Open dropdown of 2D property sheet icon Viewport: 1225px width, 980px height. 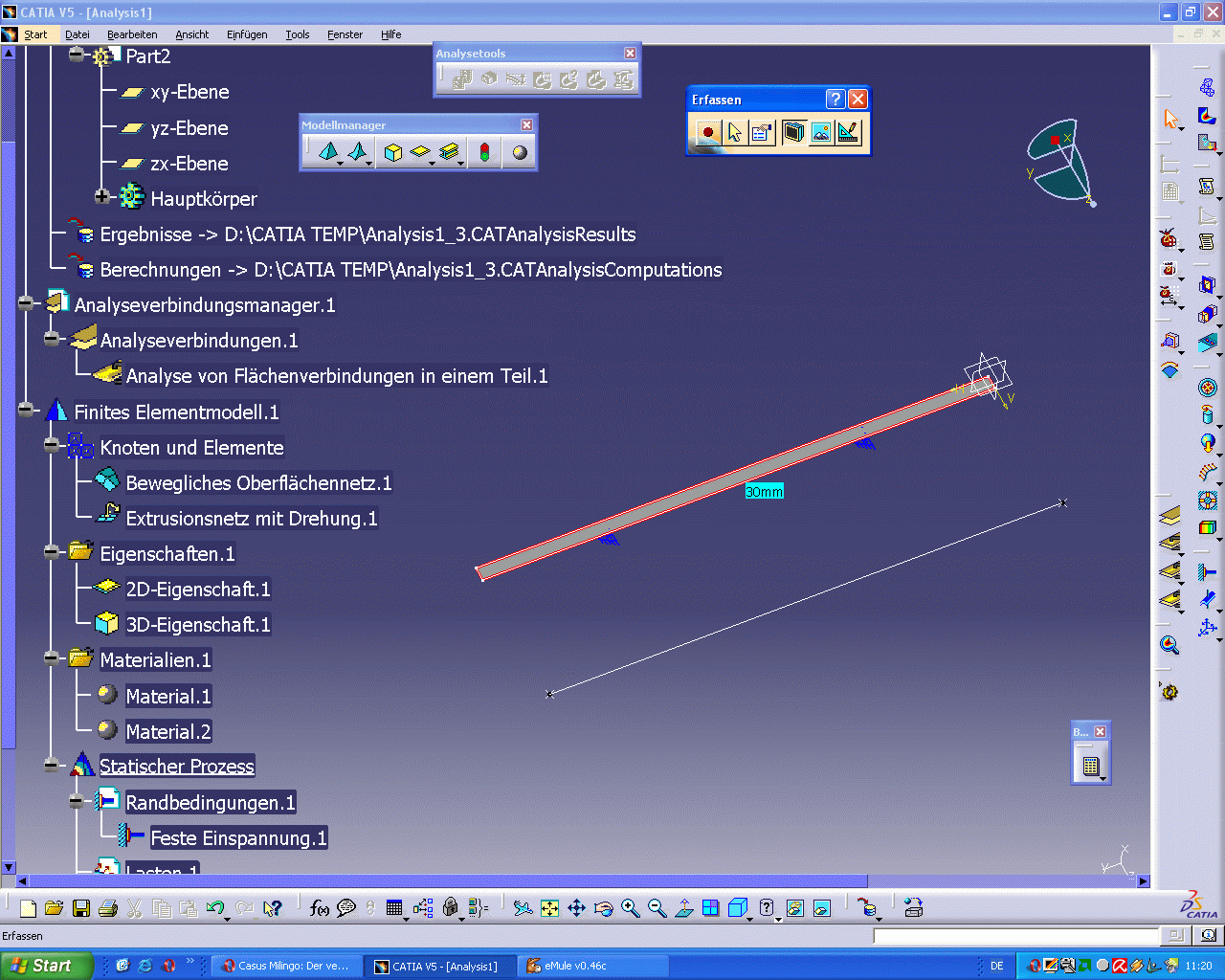click(432, 164)
